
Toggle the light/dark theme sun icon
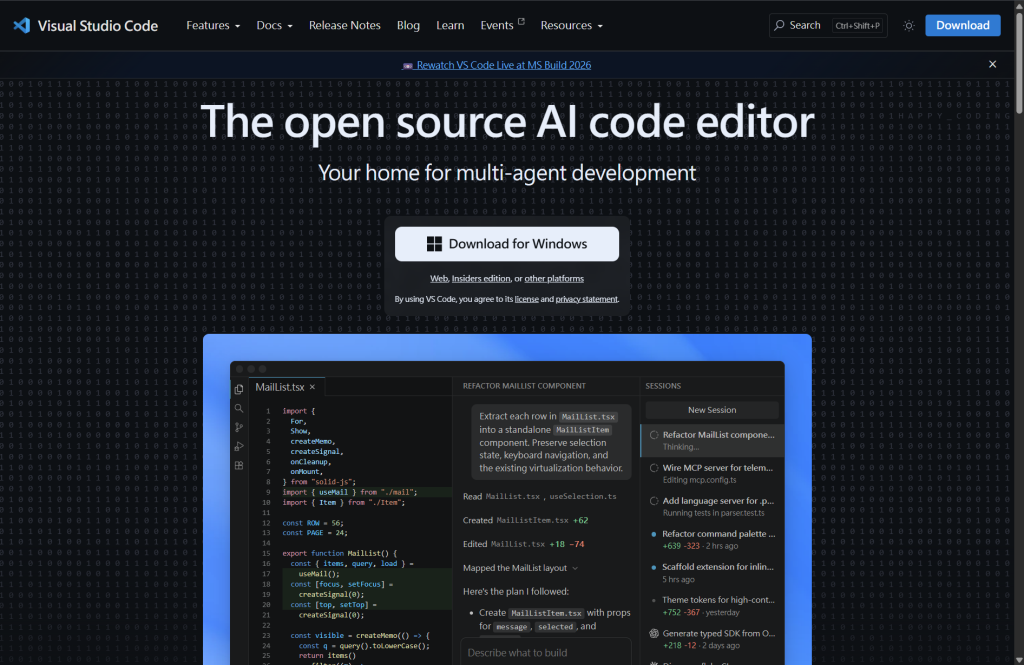pos(908,25)
